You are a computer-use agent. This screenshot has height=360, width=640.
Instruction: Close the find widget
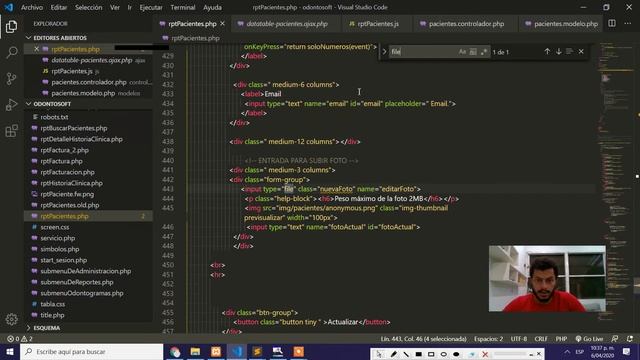click(581, 51)
